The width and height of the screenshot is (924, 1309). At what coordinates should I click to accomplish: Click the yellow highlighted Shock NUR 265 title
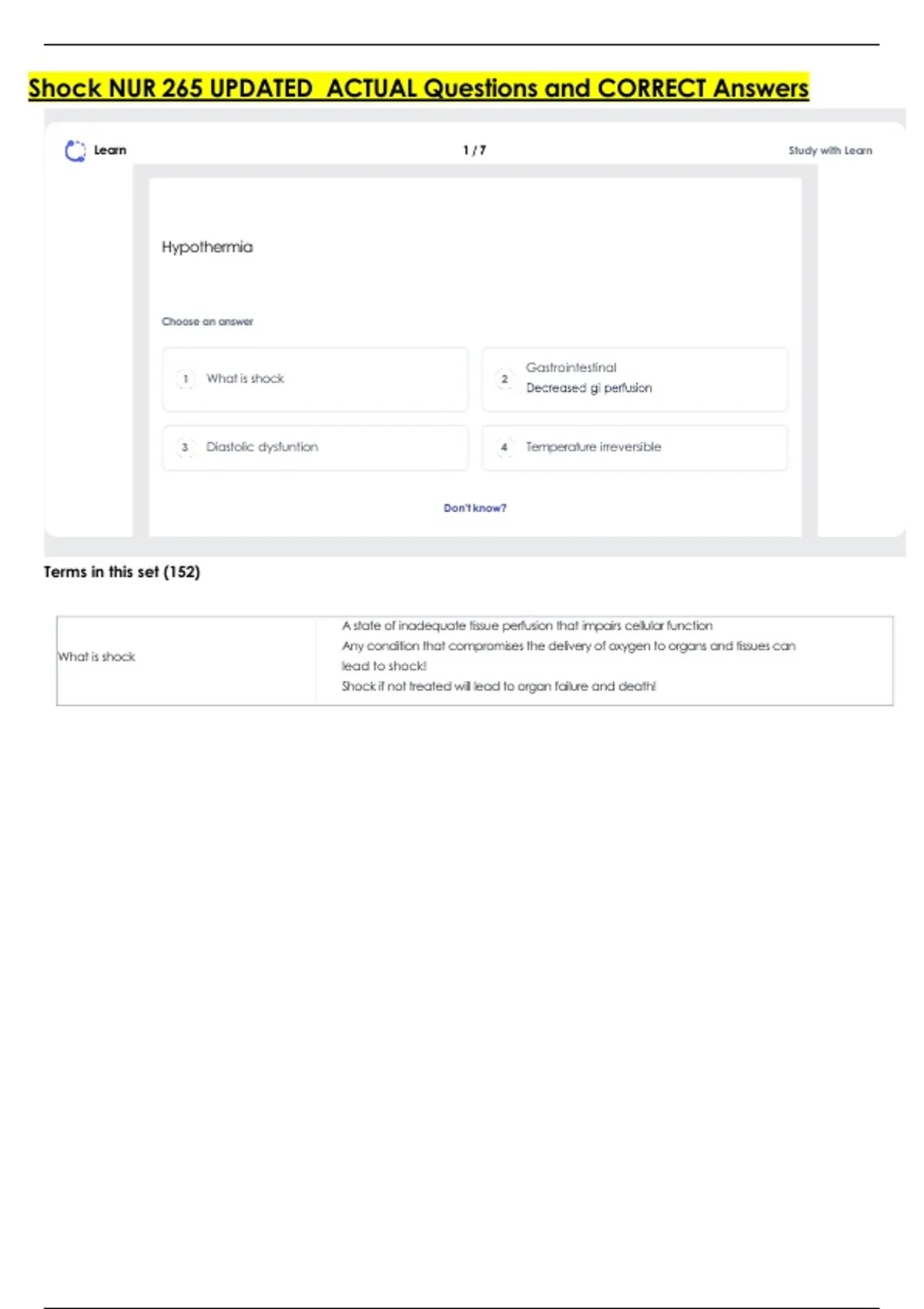tap(418, 89)
